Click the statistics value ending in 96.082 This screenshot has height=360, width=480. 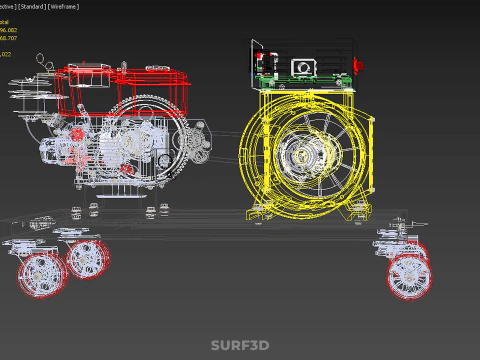8,30
